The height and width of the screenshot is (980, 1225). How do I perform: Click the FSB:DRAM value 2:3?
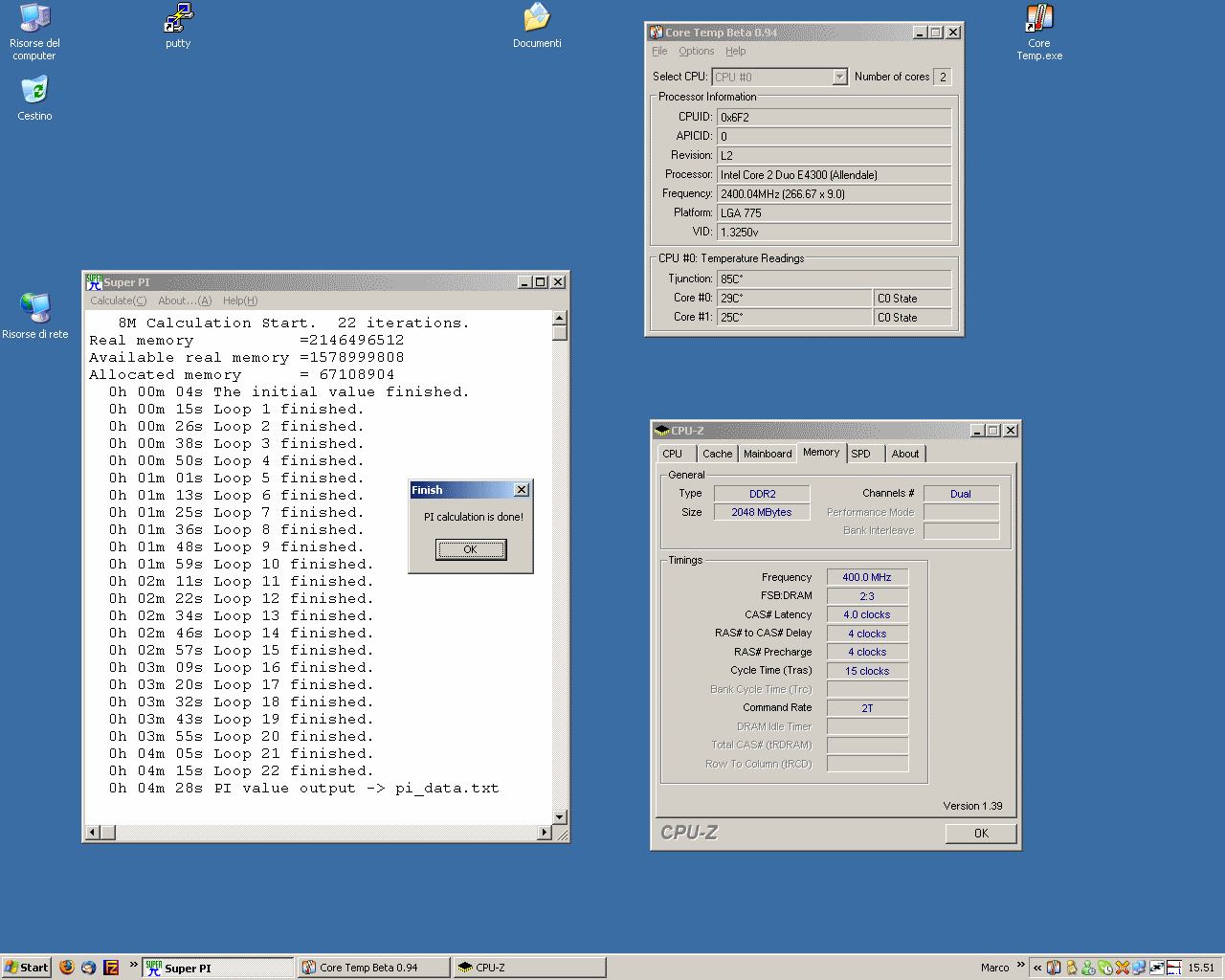867,596
